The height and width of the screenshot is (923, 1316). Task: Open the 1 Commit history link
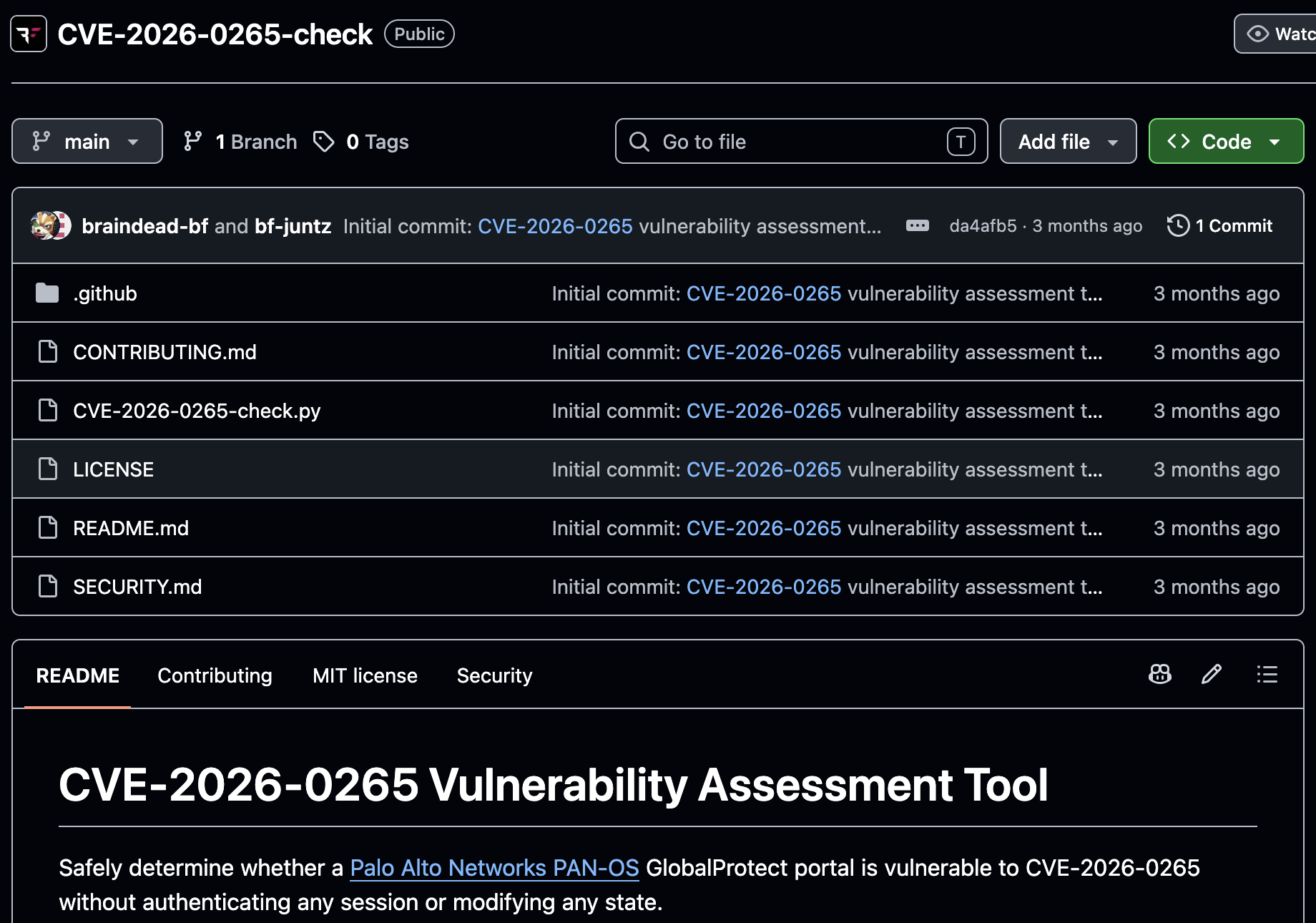[1220, 226]
